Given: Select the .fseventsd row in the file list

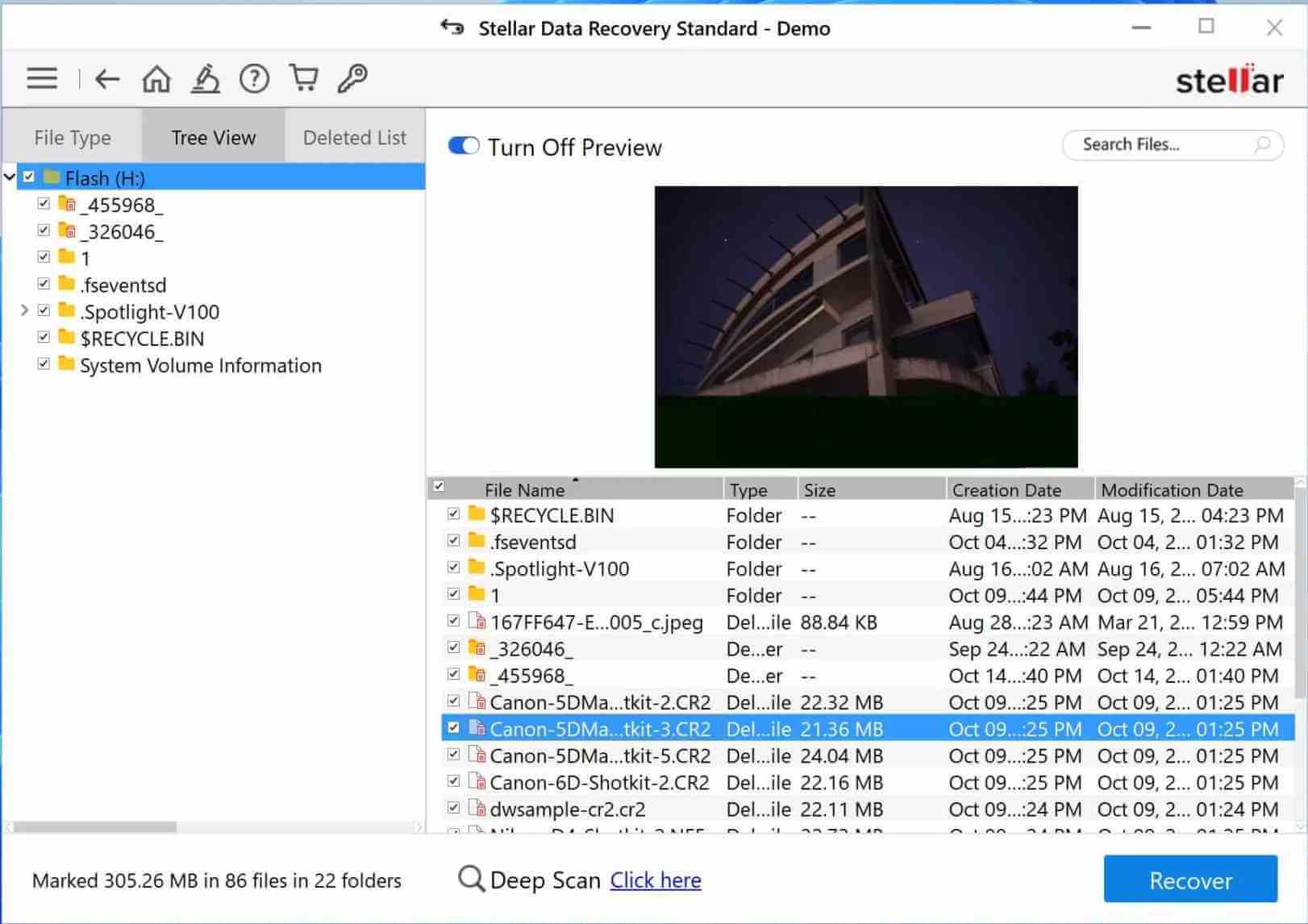Looking at the screenshot, I should coord(868,542).
